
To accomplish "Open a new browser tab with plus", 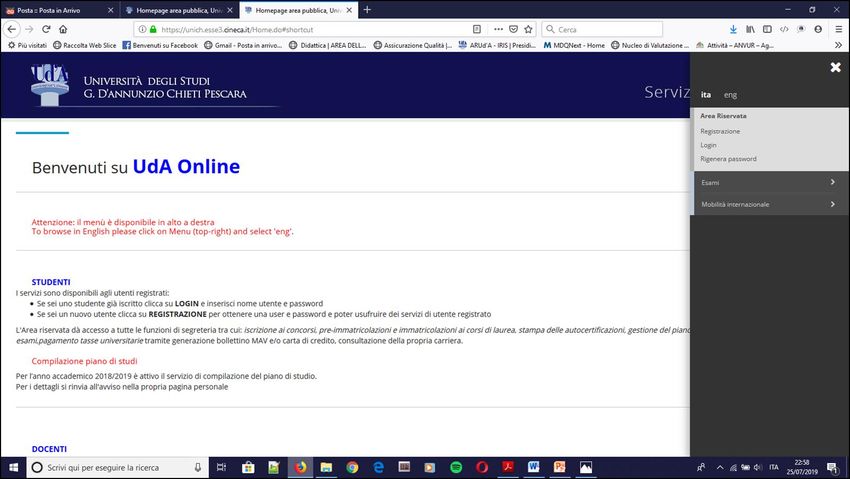I will coord(367,9).
